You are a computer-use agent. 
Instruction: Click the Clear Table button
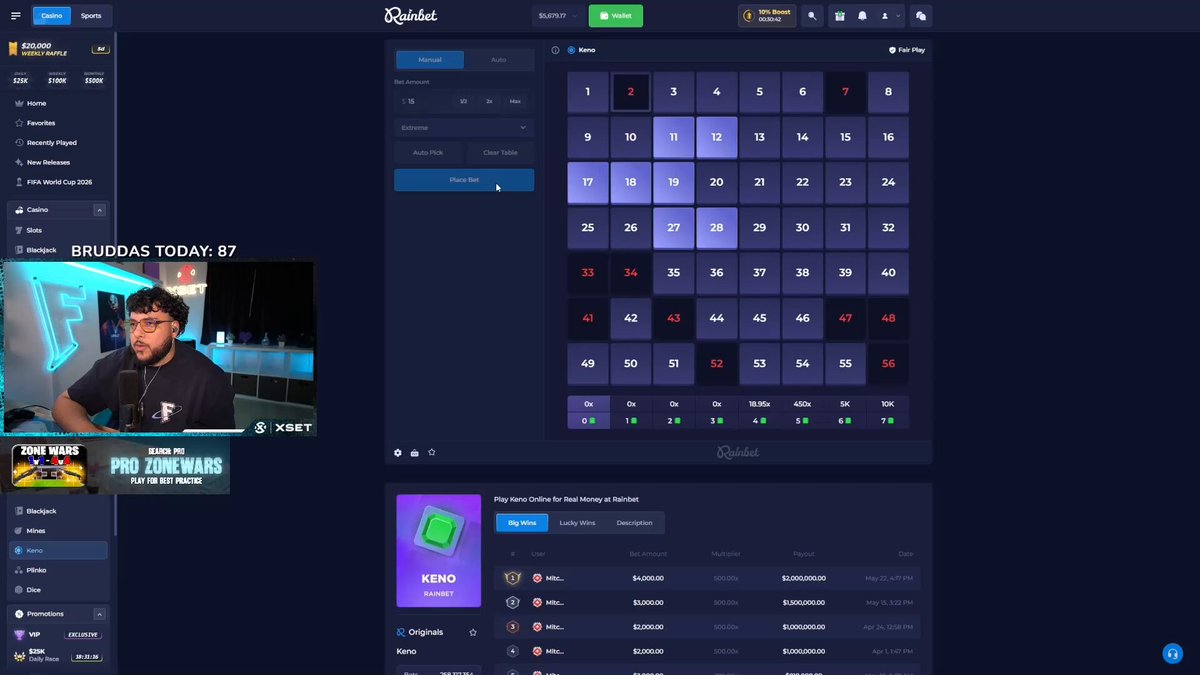500,153
